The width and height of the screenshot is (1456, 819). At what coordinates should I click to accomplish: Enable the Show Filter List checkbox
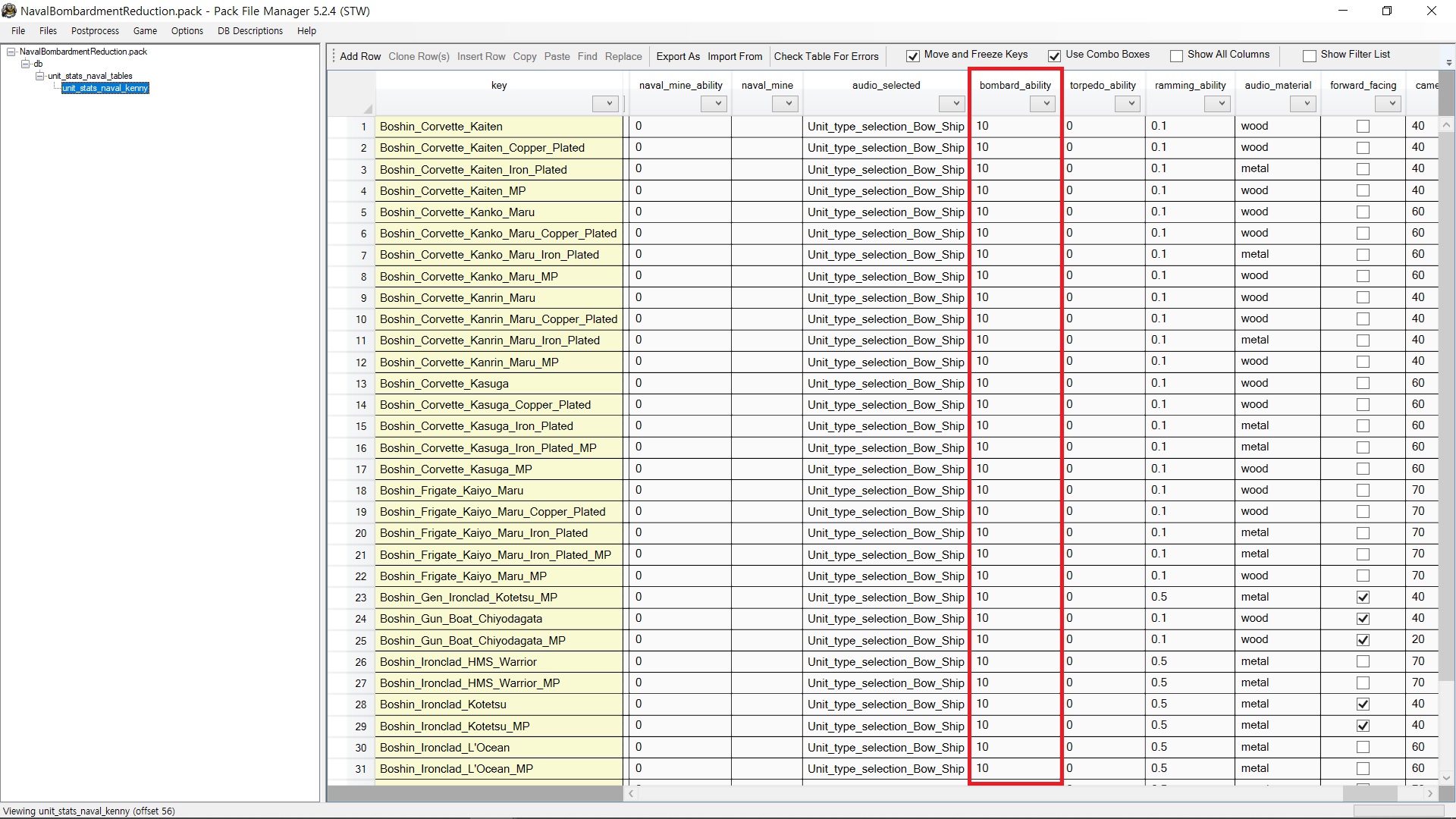(1309, 55)
